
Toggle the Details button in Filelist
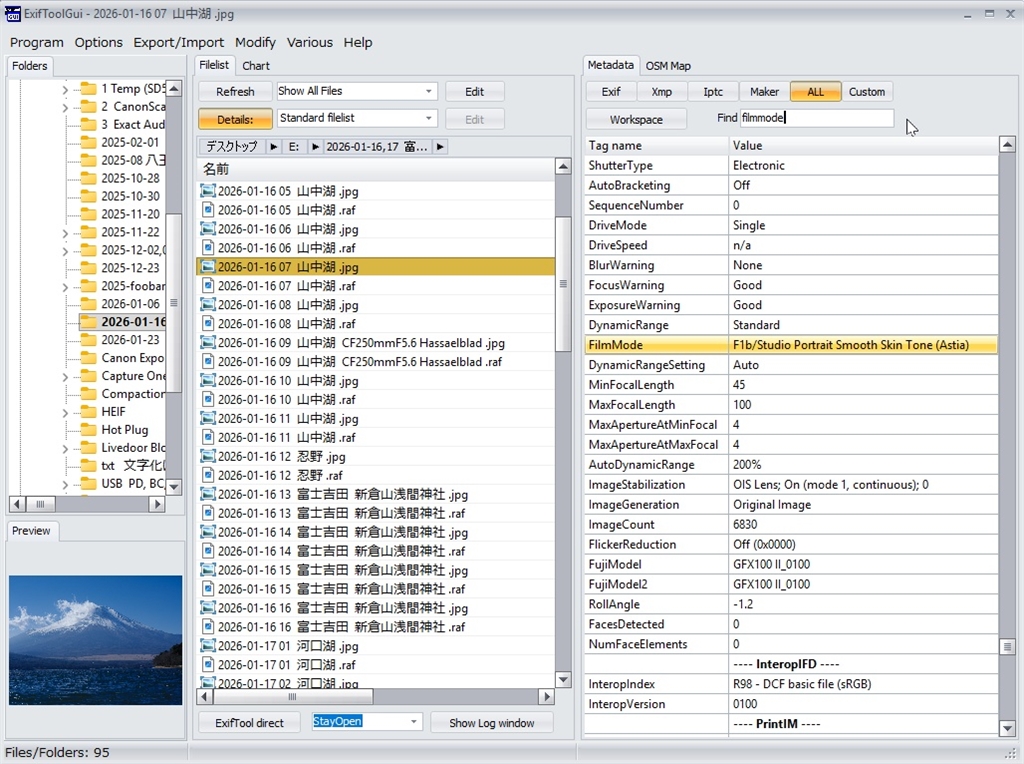(235, 119)
